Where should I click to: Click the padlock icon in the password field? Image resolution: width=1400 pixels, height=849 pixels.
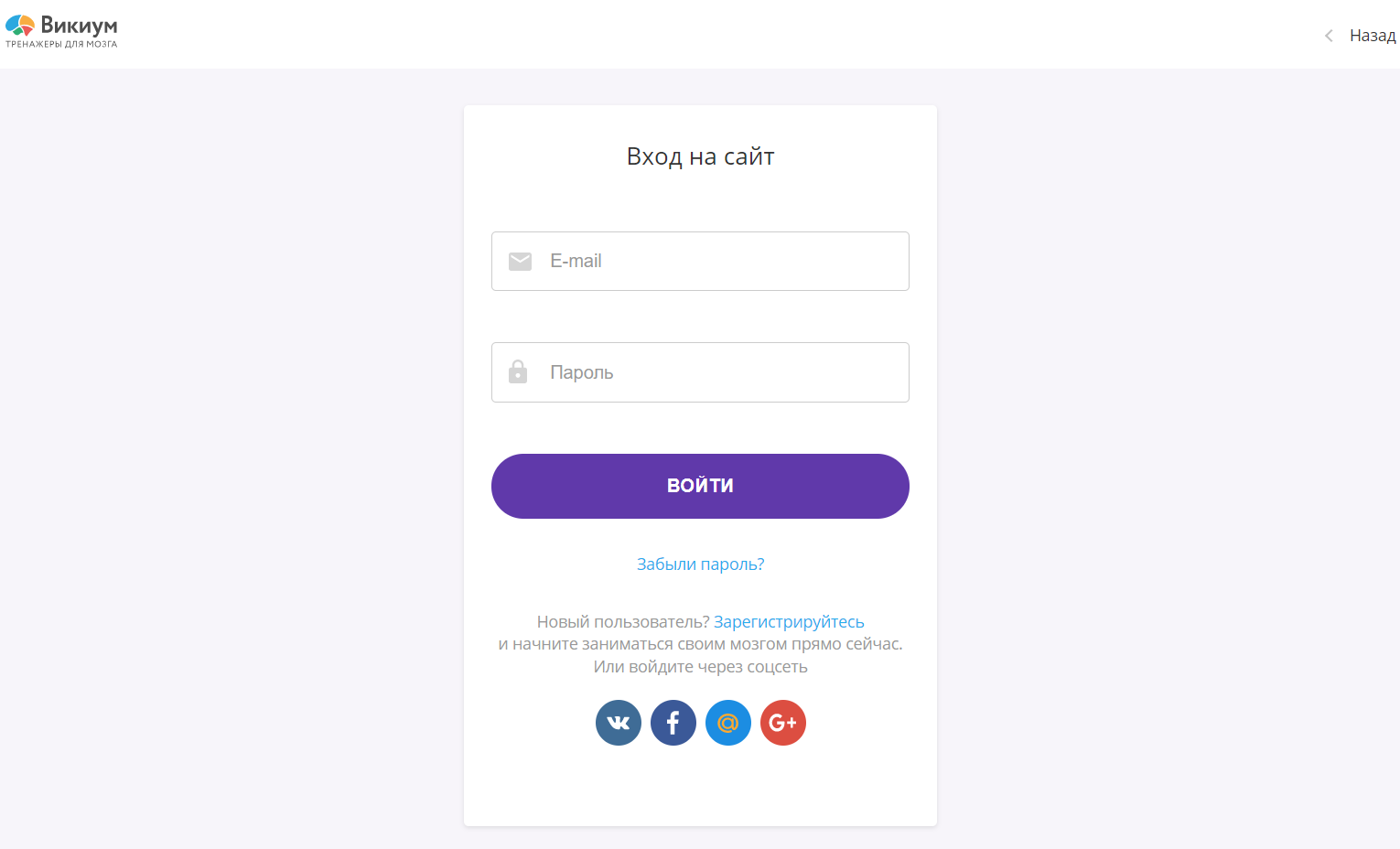pyautogui.click(x=518, y=371)
